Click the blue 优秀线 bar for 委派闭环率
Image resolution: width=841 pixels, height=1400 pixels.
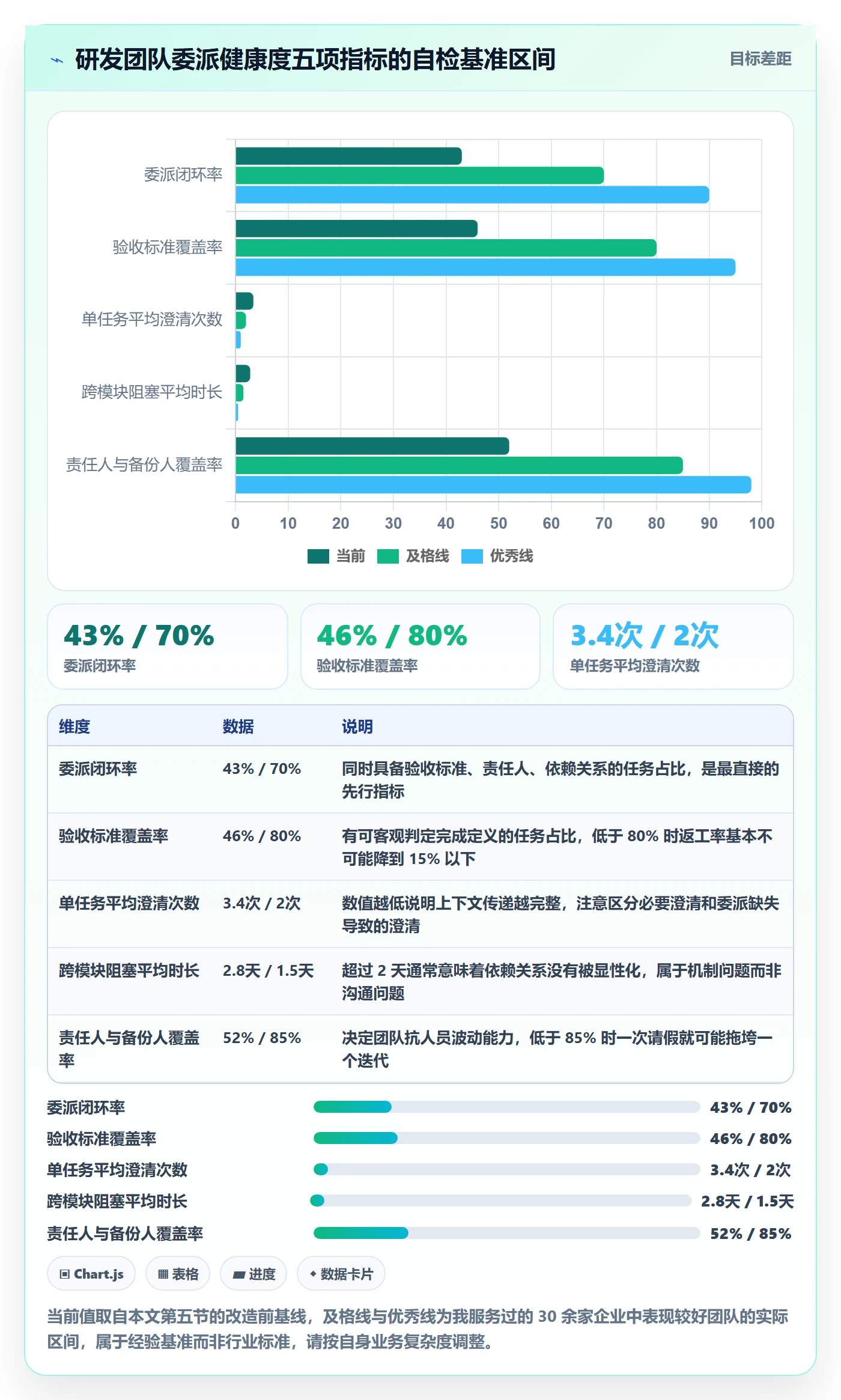click(472, 195)
